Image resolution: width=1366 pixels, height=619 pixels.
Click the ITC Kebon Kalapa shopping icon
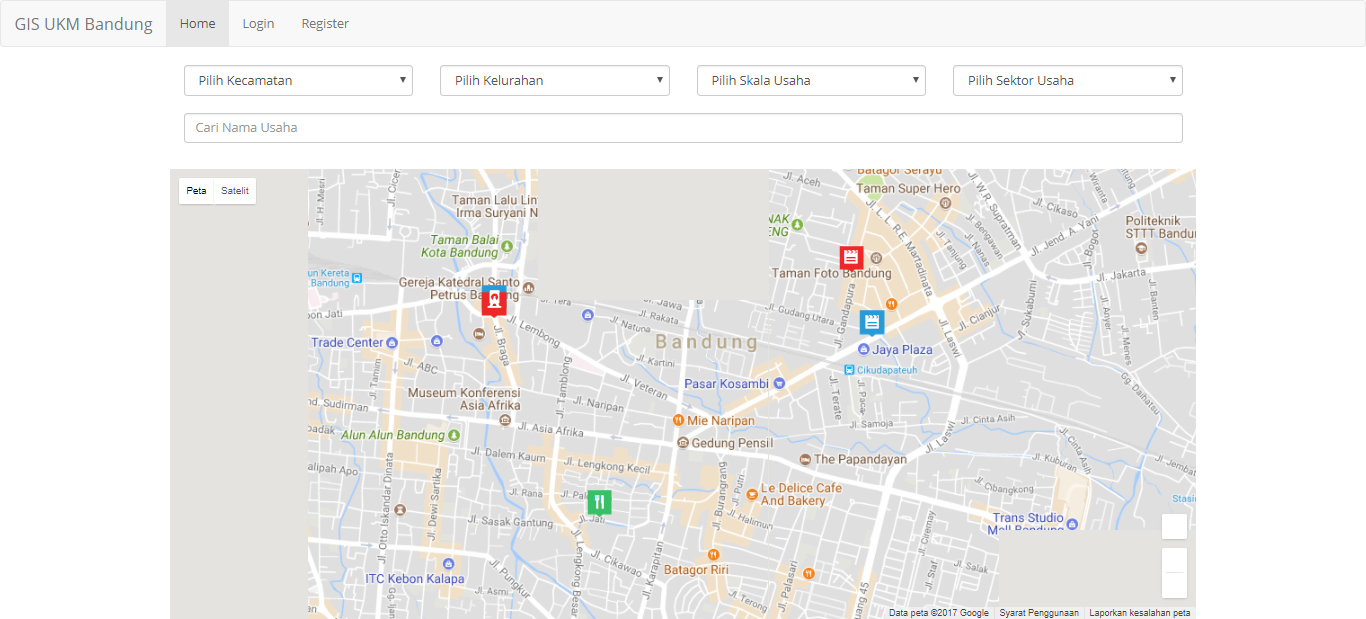[447, 564]
